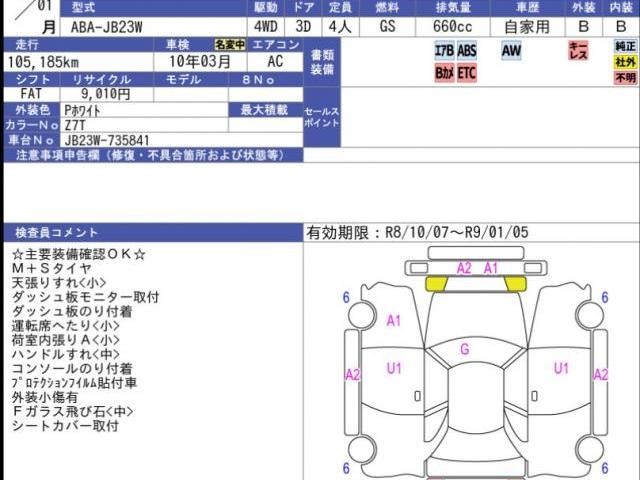Click the 6 beside the lower-left wheel

point(346,468)
